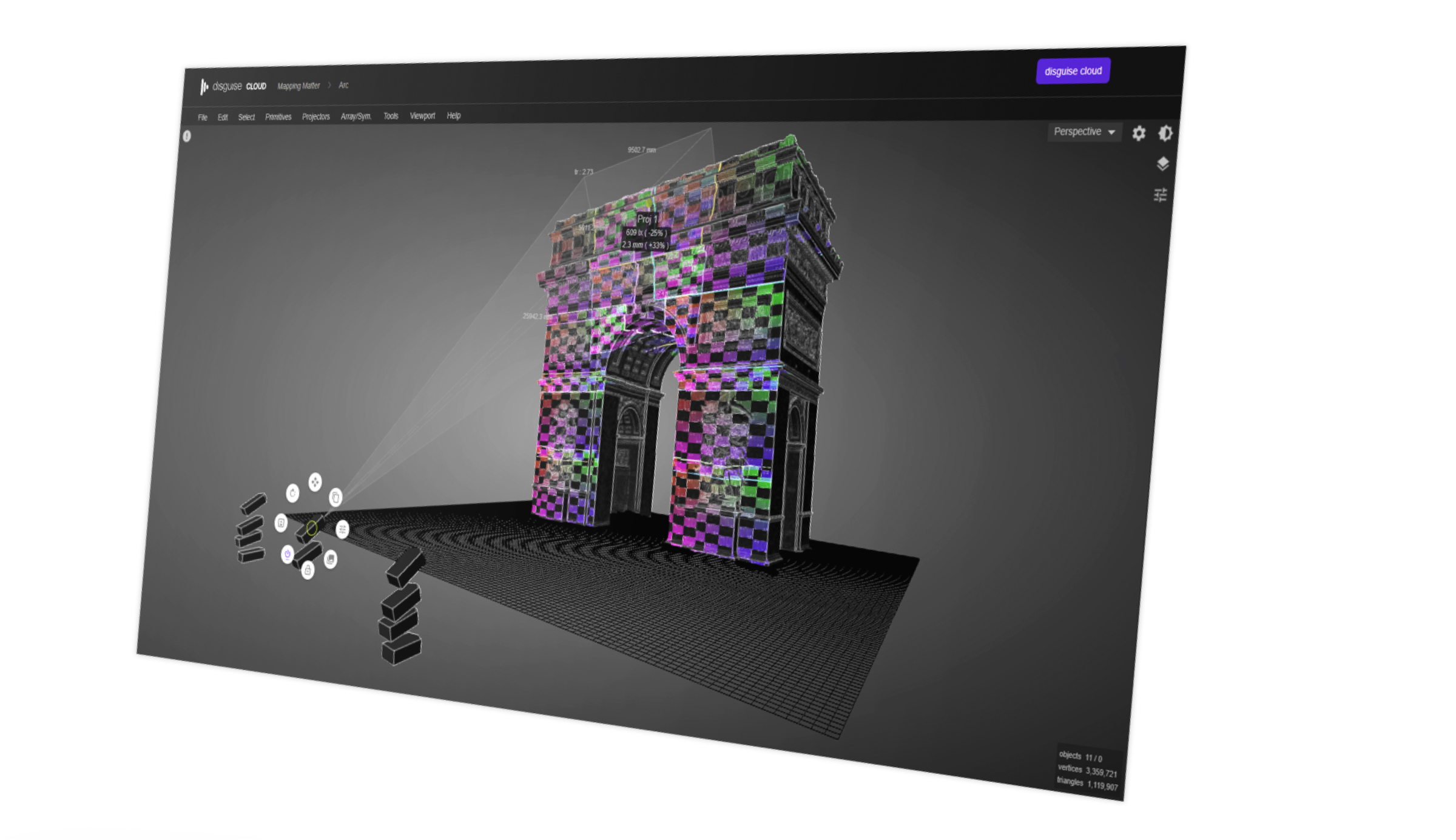Open the Array/Sym. menu
The width and height of the screenshot is (1456, 840).
click(356, 116)
